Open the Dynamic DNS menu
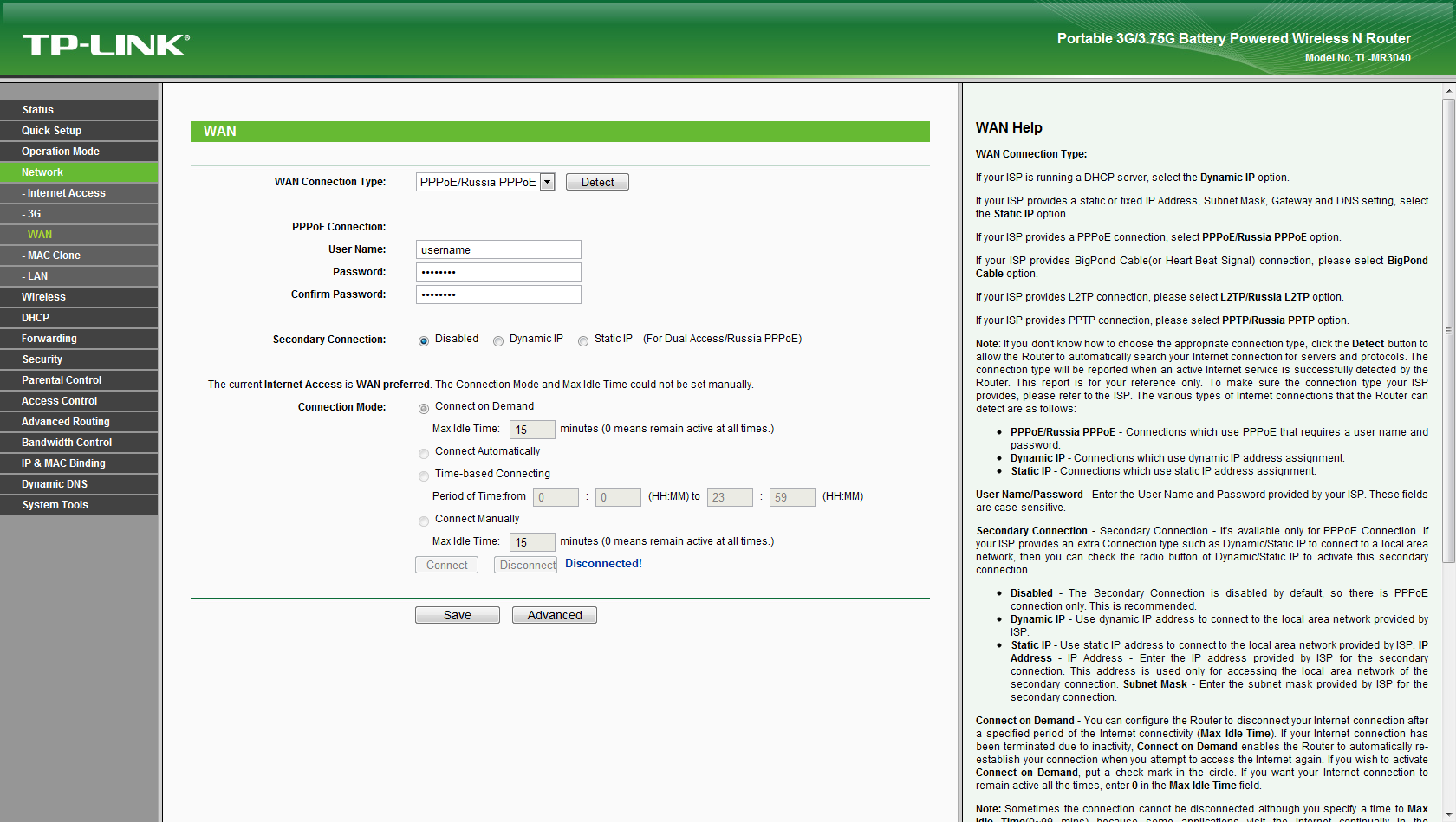Screen dimensions: 1456x822 (79, 484)
